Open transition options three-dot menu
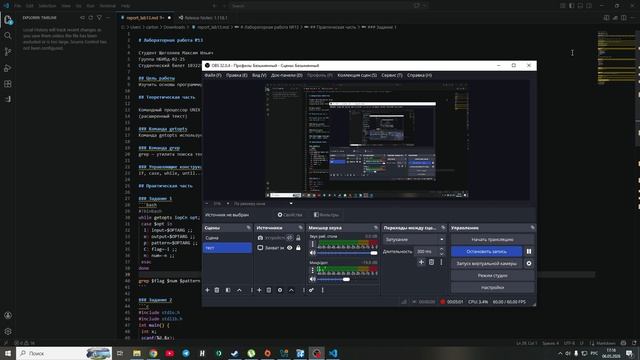 pyautogui.click(x=442, y=262)
